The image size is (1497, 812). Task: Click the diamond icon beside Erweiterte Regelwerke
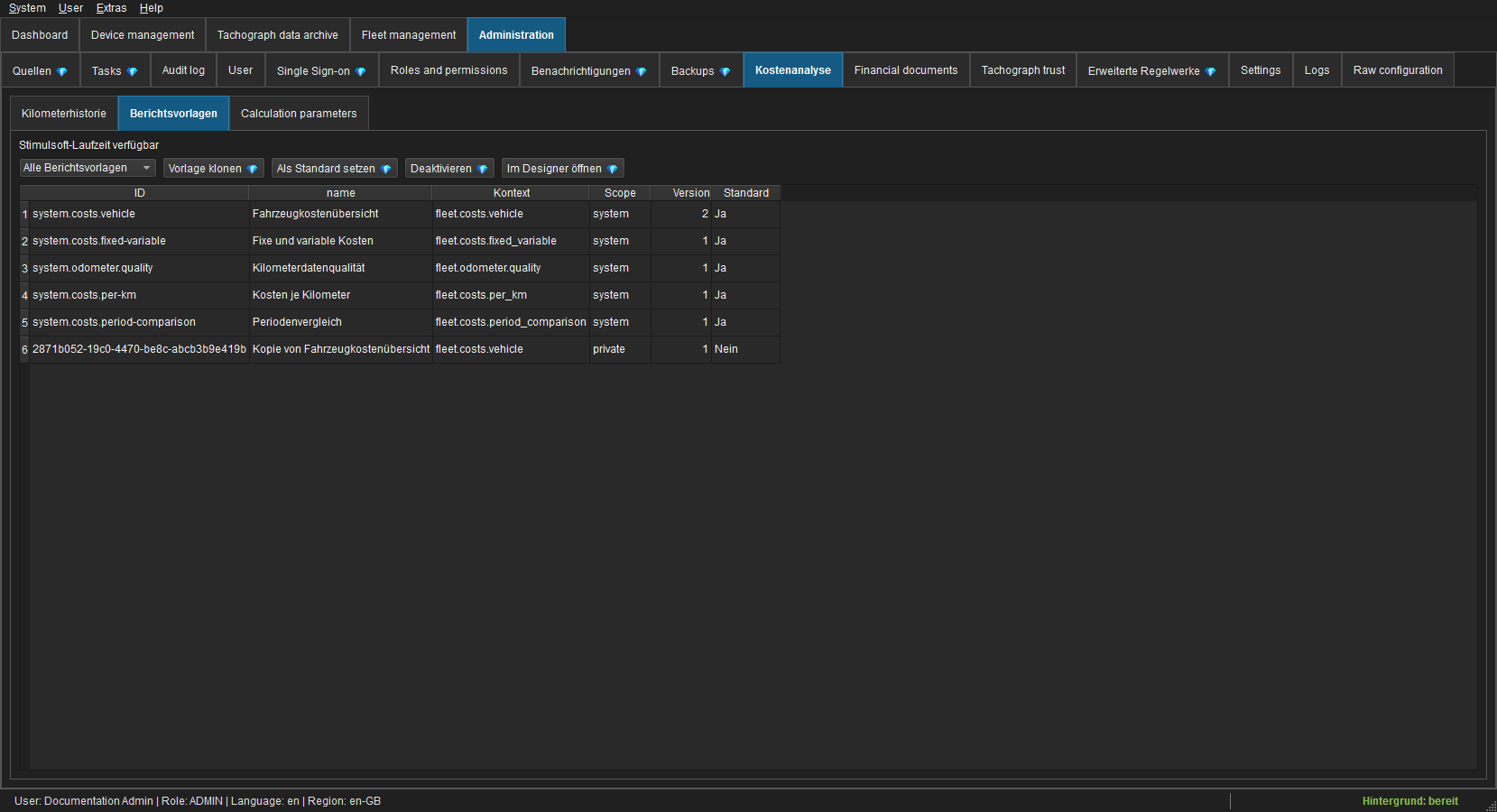[1211, 71]
